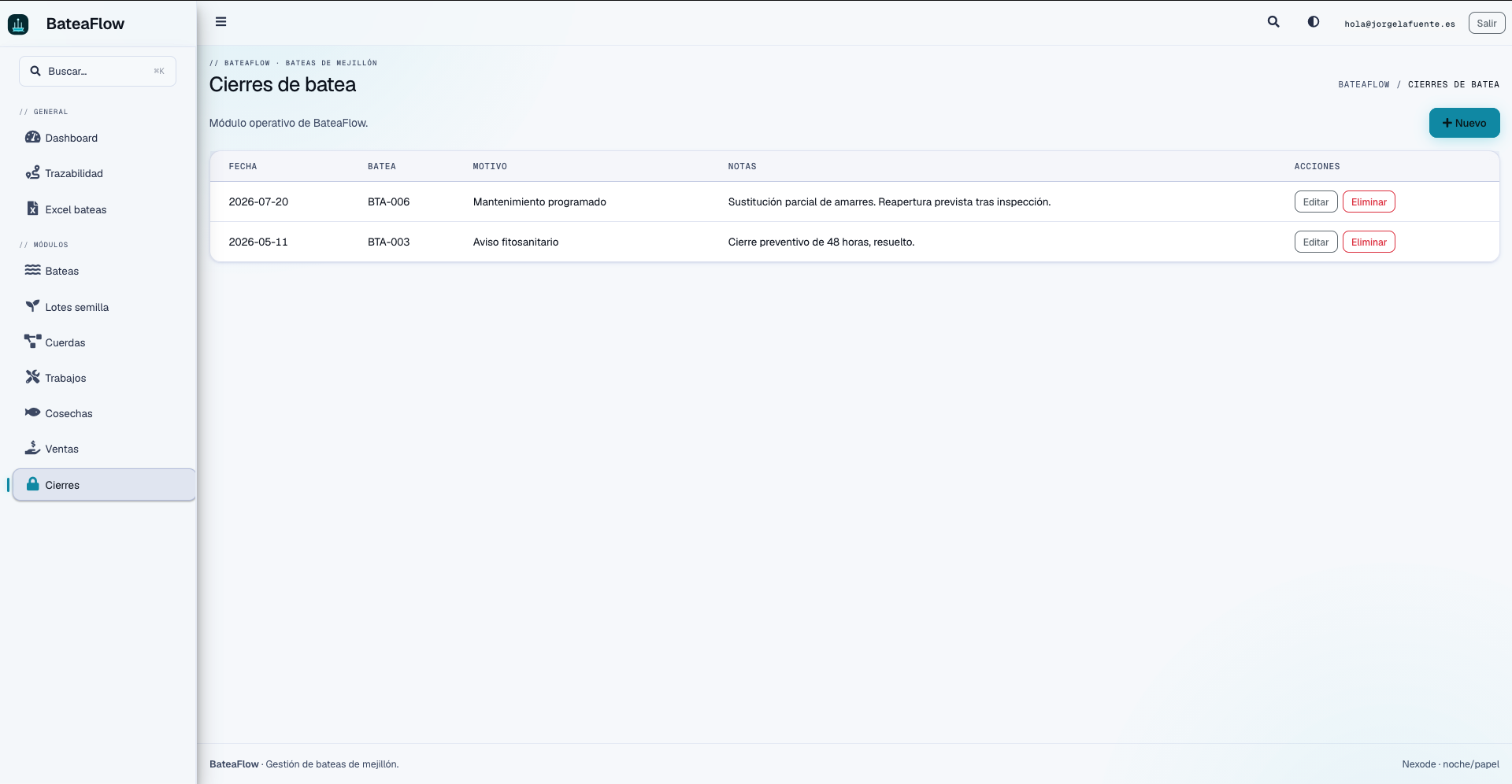Click the Lotes semilla seedling icon

[x=32, y=305]
